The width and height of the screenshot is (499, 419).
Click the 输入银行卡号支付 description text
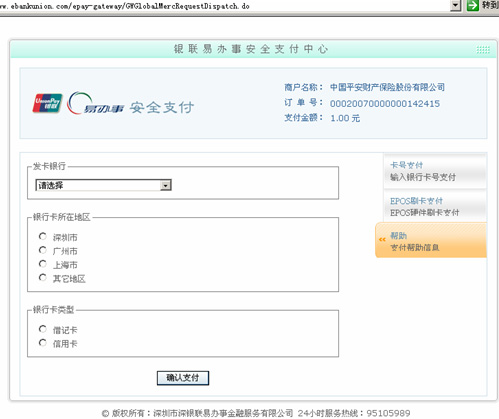(x=423, y=177)
